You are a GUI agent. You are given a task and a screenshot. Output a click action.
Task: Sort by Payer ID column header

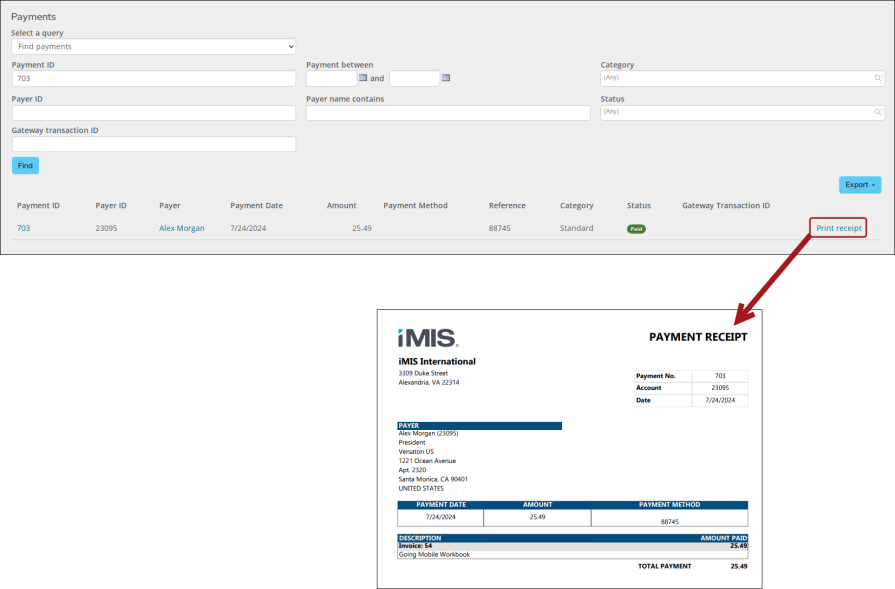click(111, 205)
